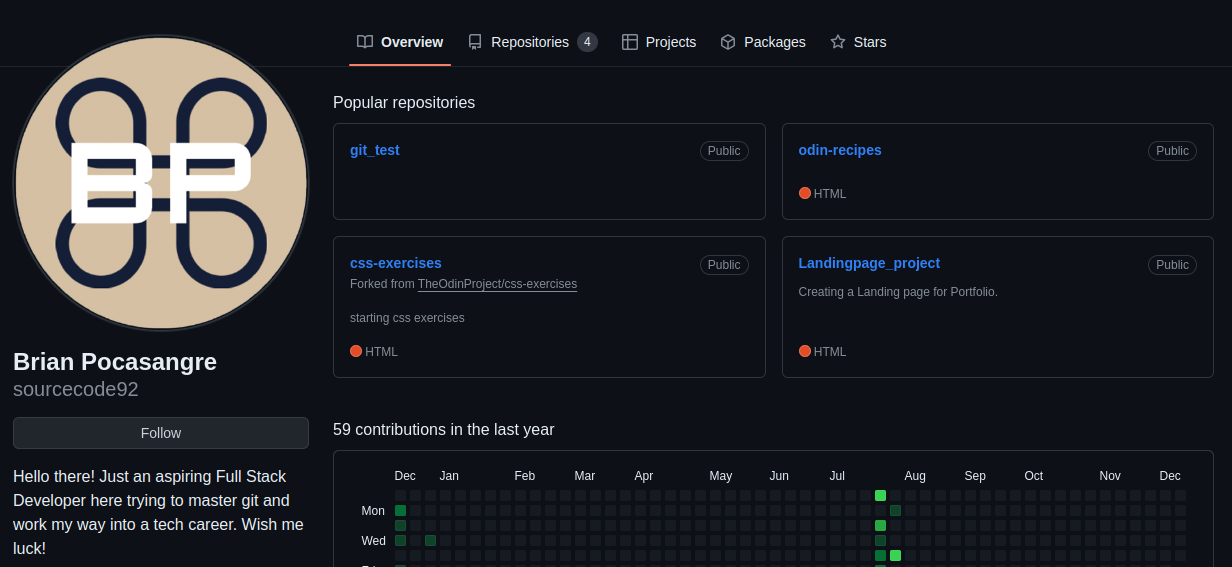Follow the user sourcecode92

[x=161, y=433]
